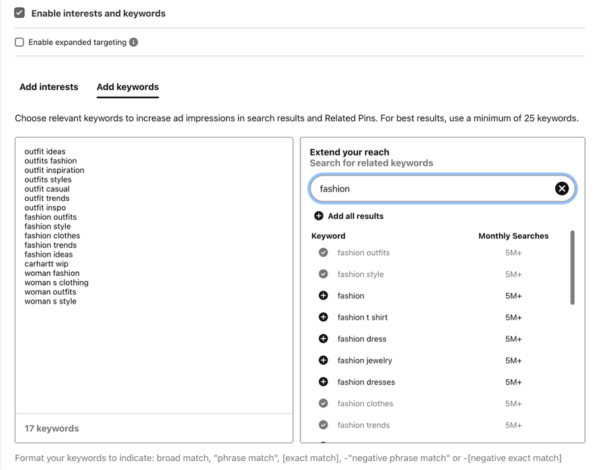Enable expanded targeting checkbox
The width and height of the screenshot is (598, 470).
19,42
